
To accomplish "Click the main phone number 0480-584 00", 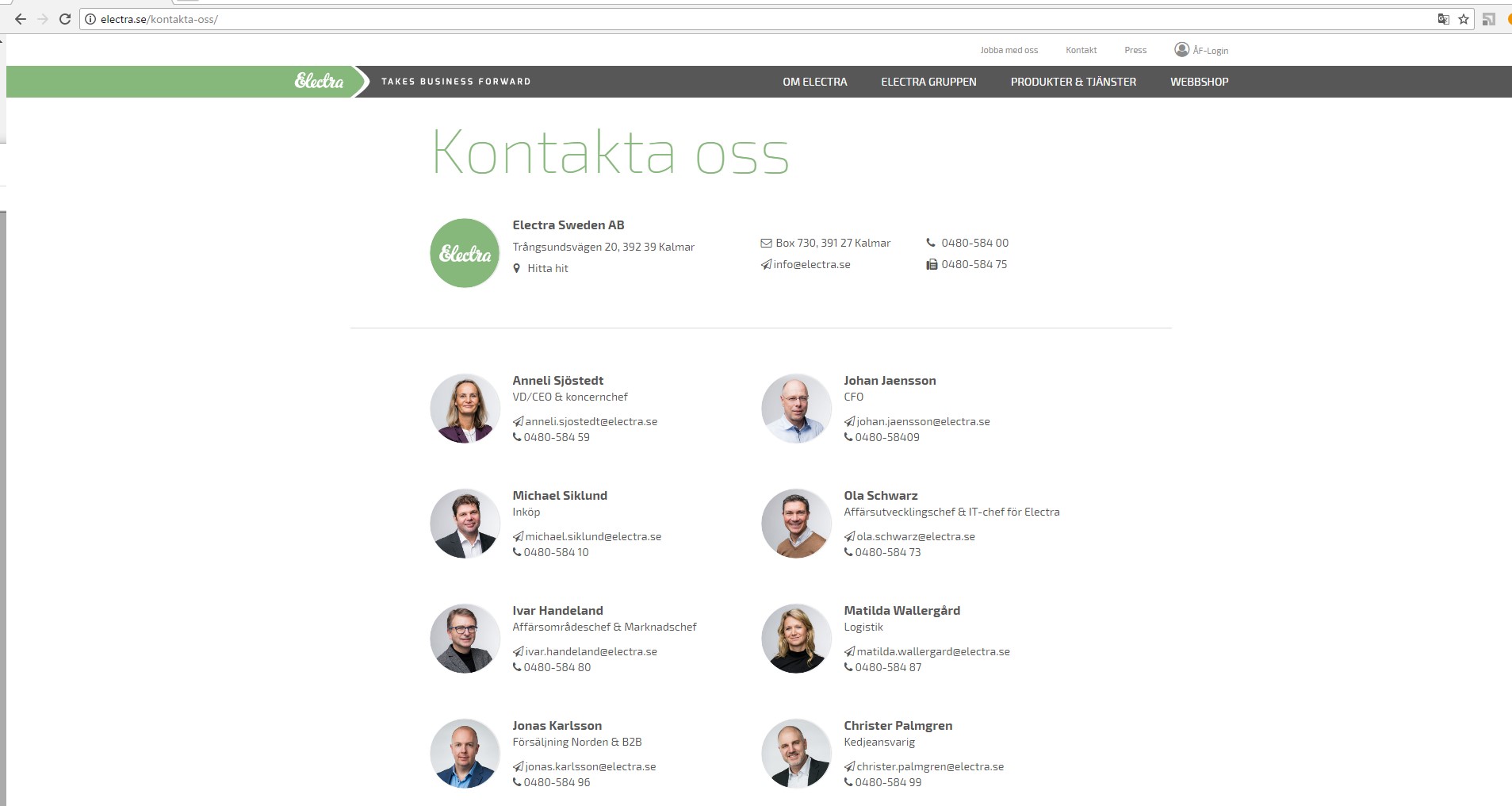I will click(975, 243).
